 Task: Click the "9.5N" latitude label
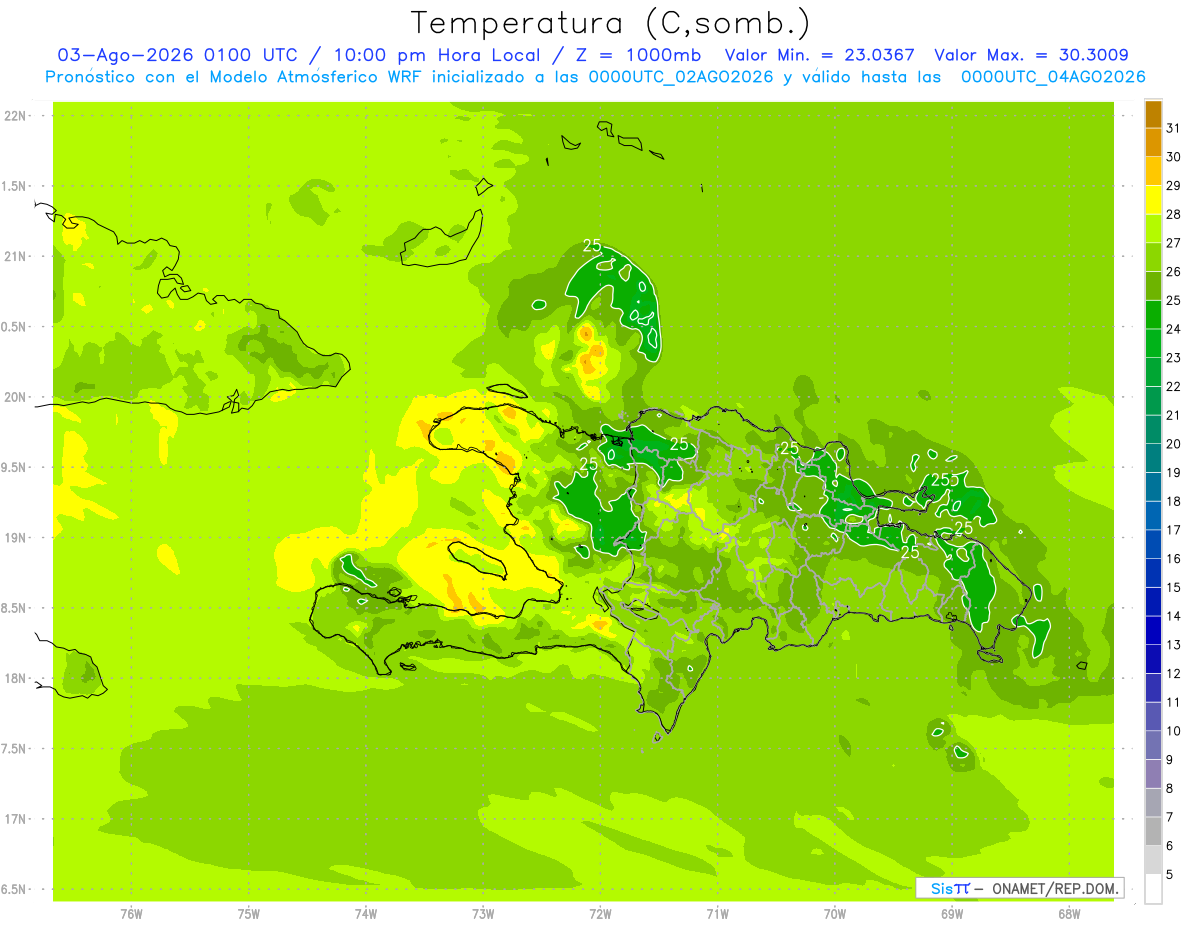tap(15, 467)
